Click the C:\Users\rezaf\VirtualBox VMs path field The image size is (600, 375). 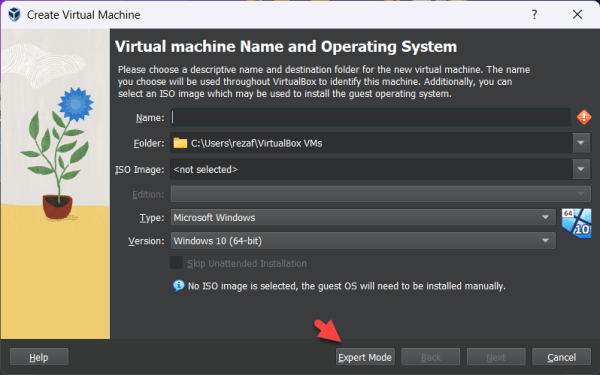tap(371, 143)
